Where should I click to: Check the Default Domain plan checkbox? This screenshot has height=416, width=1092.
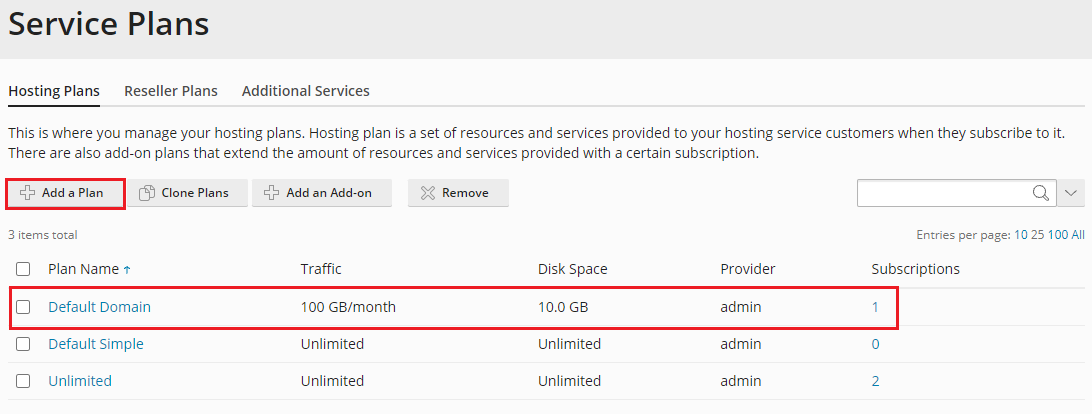[23, 307]
